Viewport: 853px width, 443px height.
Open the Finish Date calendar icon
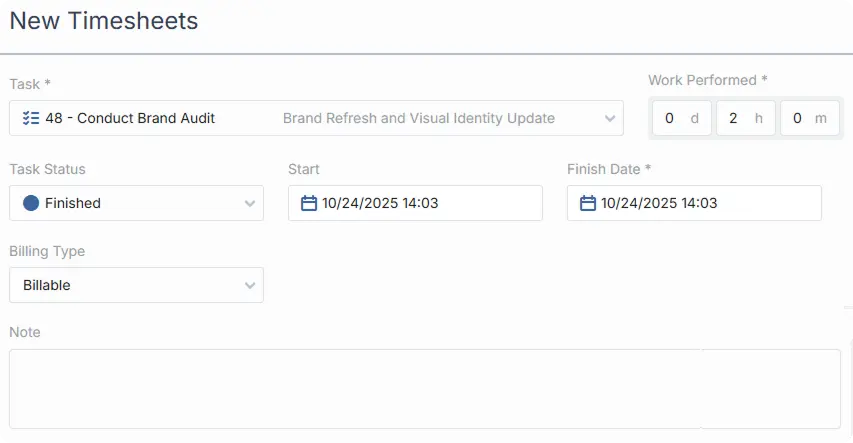588,203
